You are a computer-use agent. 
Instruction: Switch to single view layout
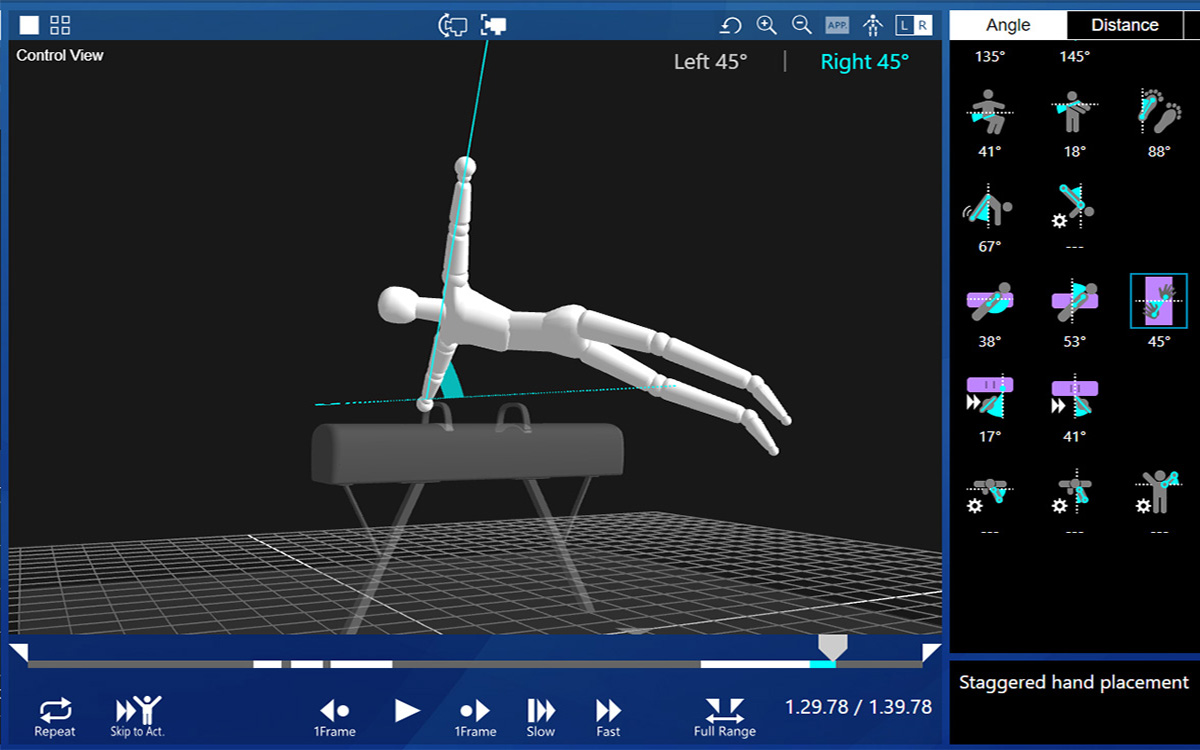pos(30,25)
